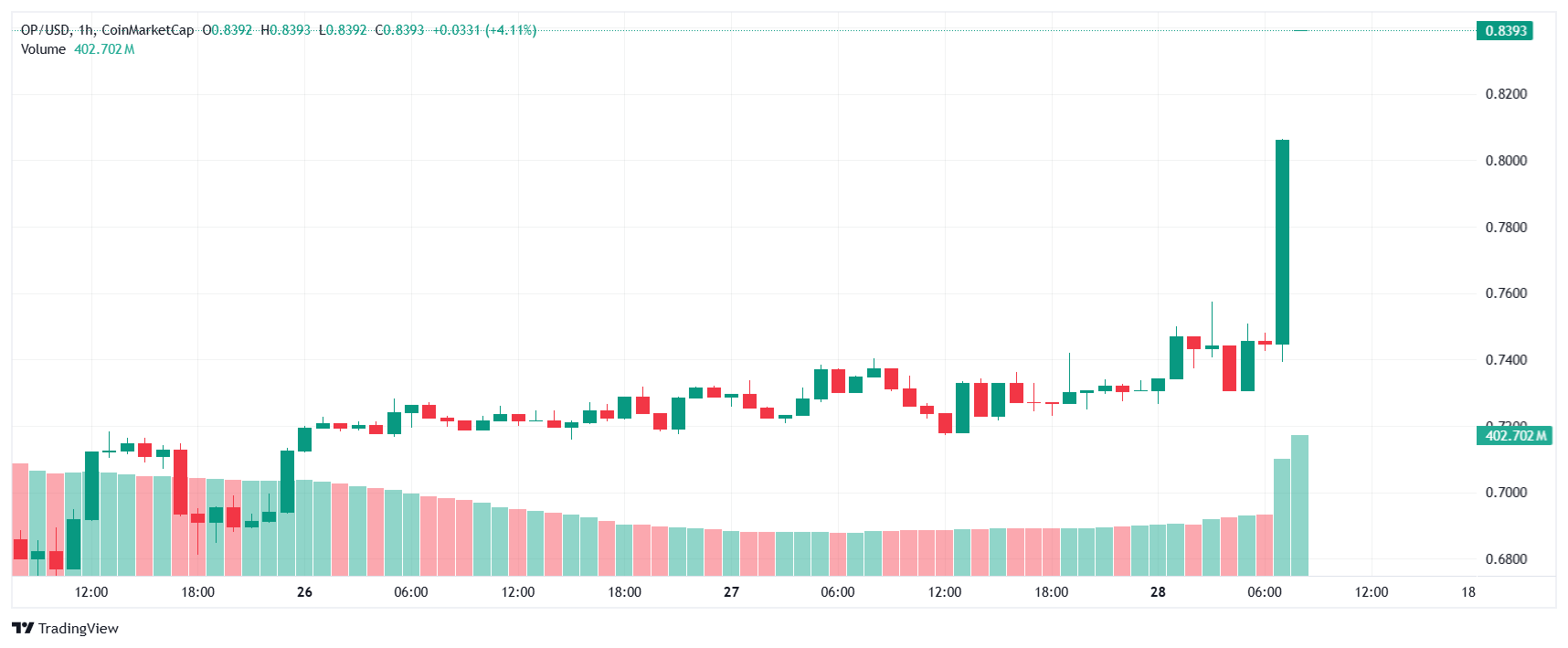Click date marker 28 on time axis
1568x648 pixels.
(x=1158, y=592)
